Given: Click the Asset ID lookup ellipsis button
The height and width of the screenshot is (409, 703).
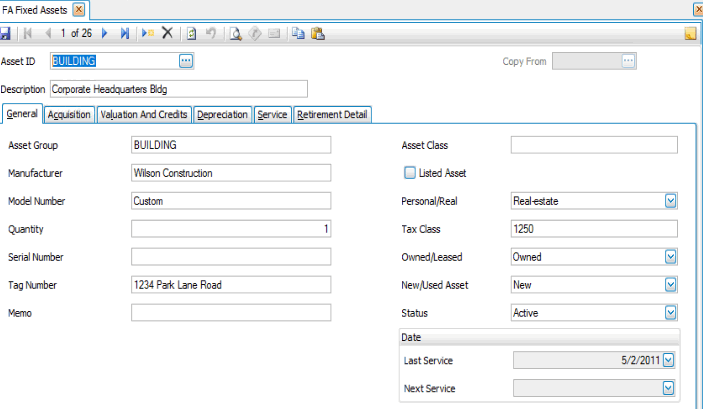Looking at the screenshot, I should tap(185, 61).
